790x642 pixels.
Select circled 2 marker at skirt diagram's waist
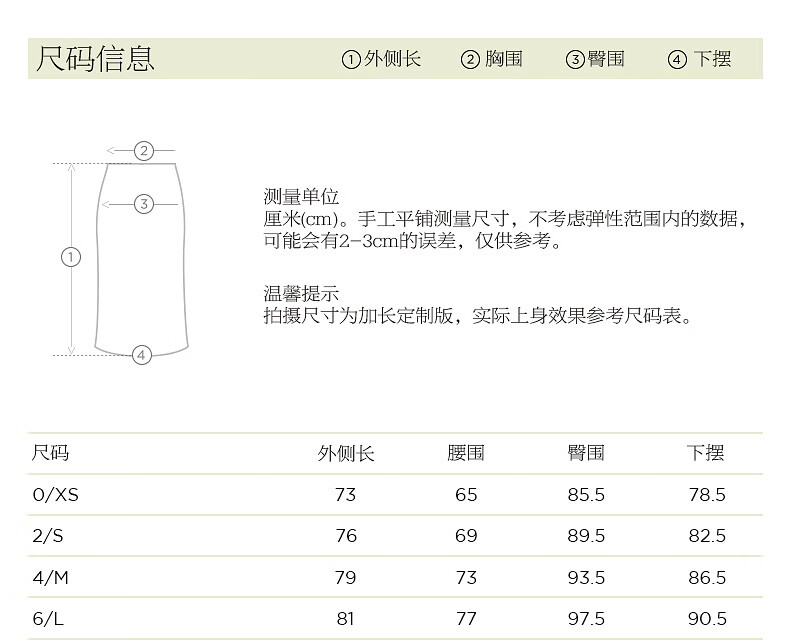(143, 151)
